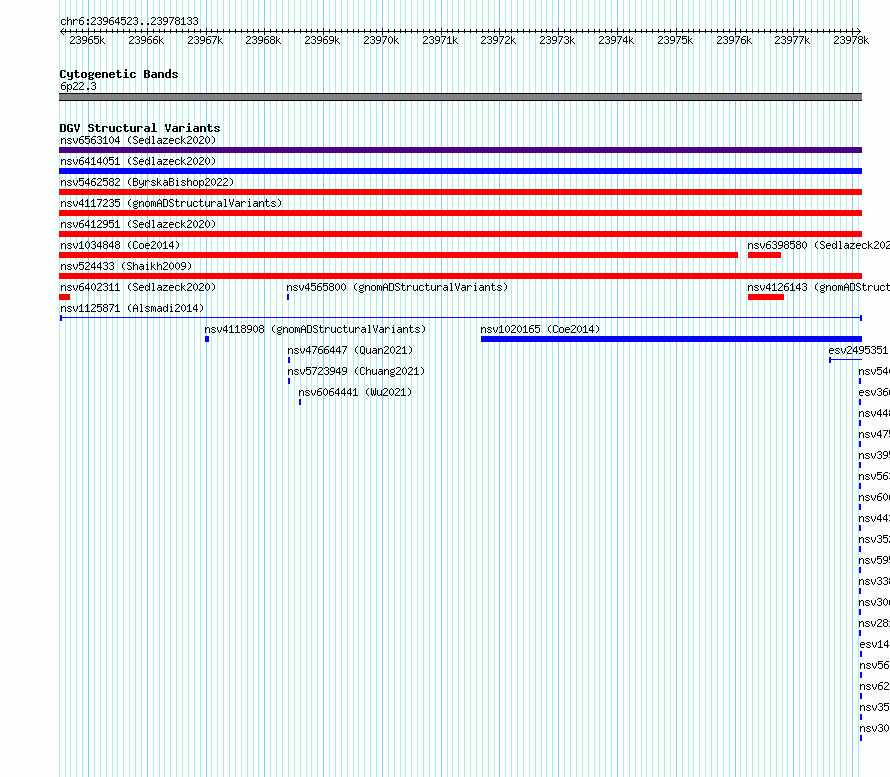The image size is (890, 777).
Task: Click the red bar under nsv4126143
Action: coord(766,297)
